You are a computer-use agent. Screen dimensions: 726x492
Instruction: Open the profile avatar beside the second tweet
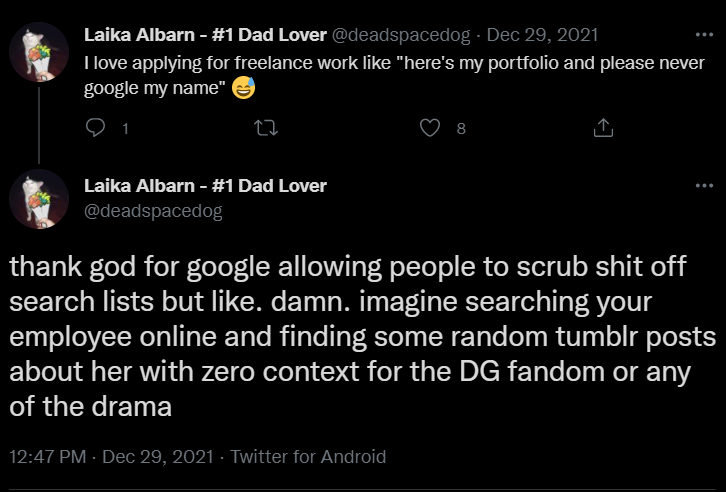tap(38, 199)
